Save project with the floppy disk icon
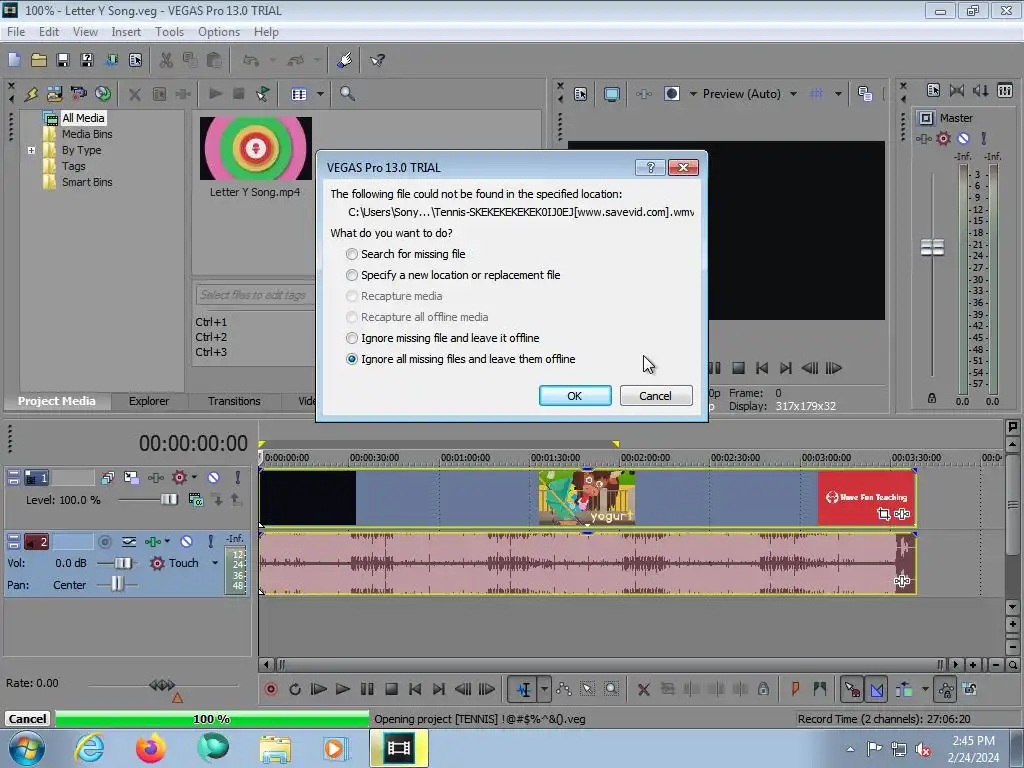 pos(63,60)
